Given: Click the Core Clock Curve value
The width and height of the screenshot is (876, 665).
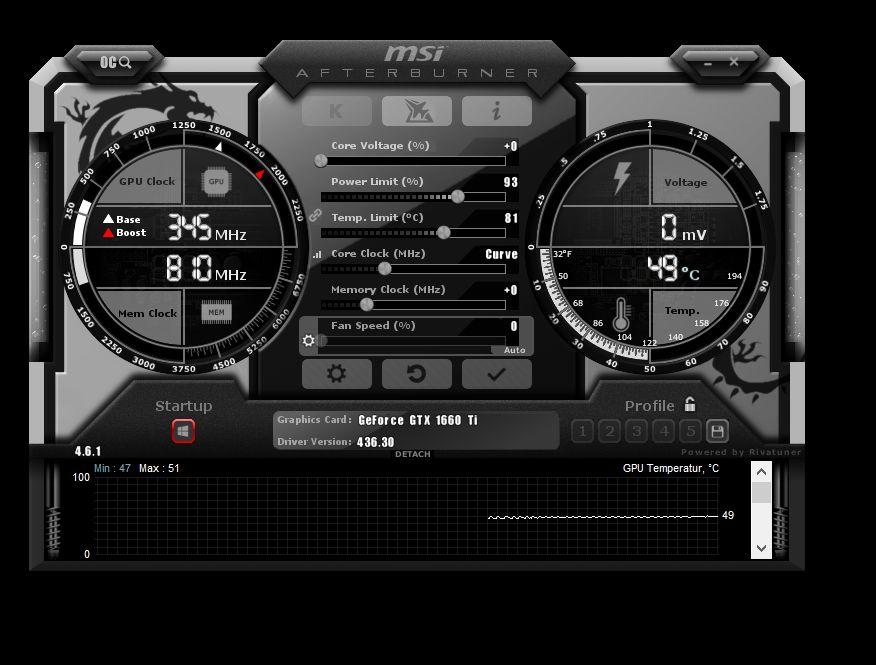Looking at the screenshot, I should 502,254.
